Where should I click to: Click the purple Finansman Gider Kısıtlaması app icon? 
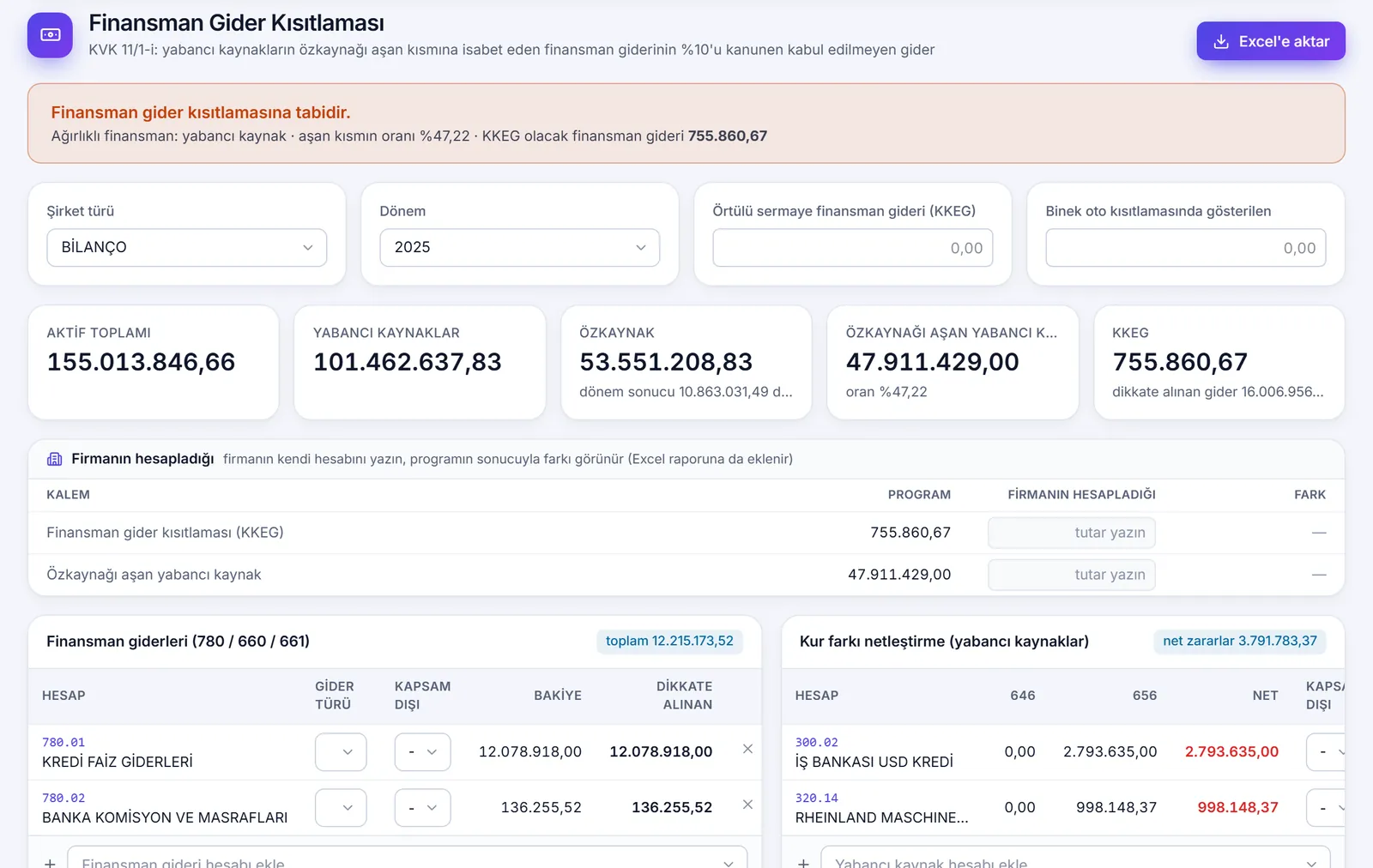click(50, 35)
